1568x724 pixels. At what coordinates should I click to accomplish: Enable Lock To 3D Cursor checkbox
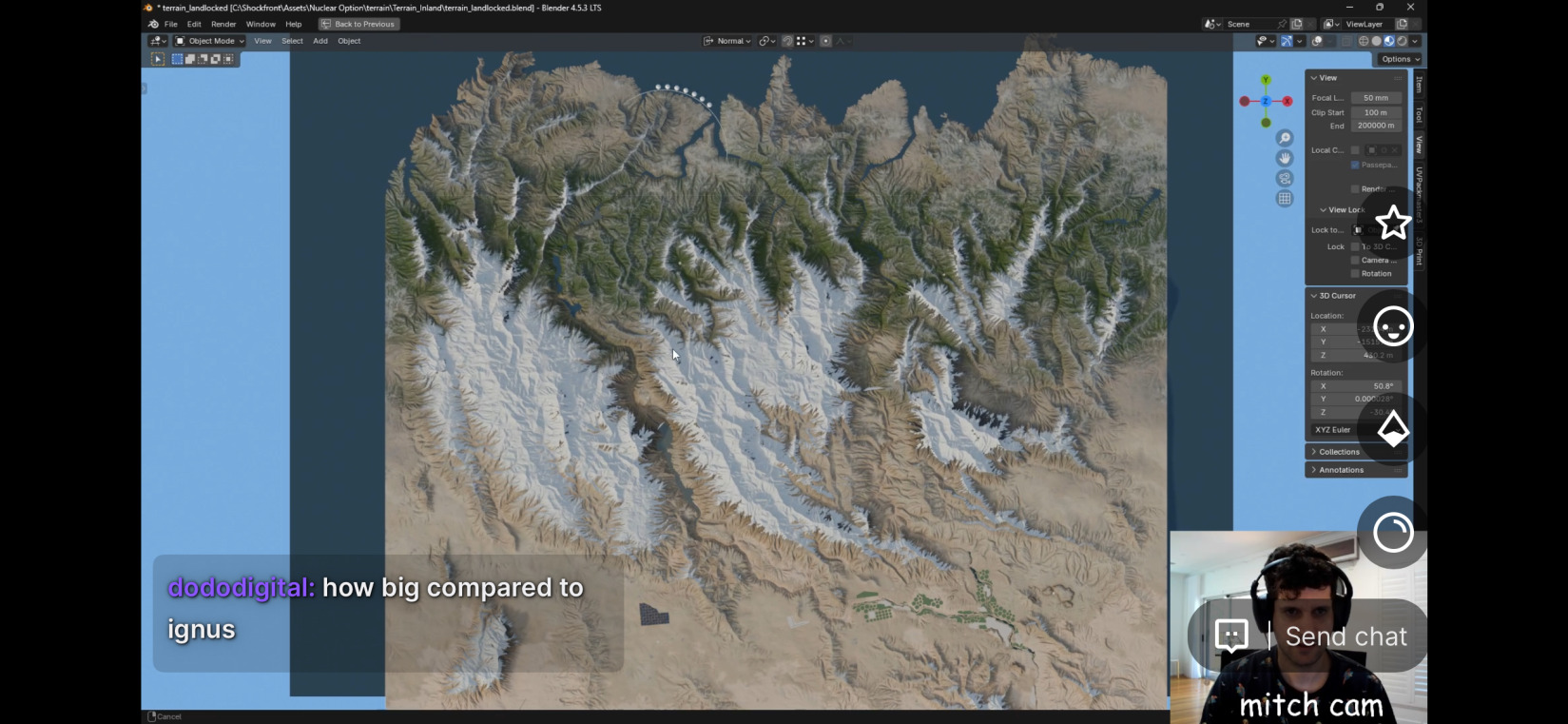1355,246
